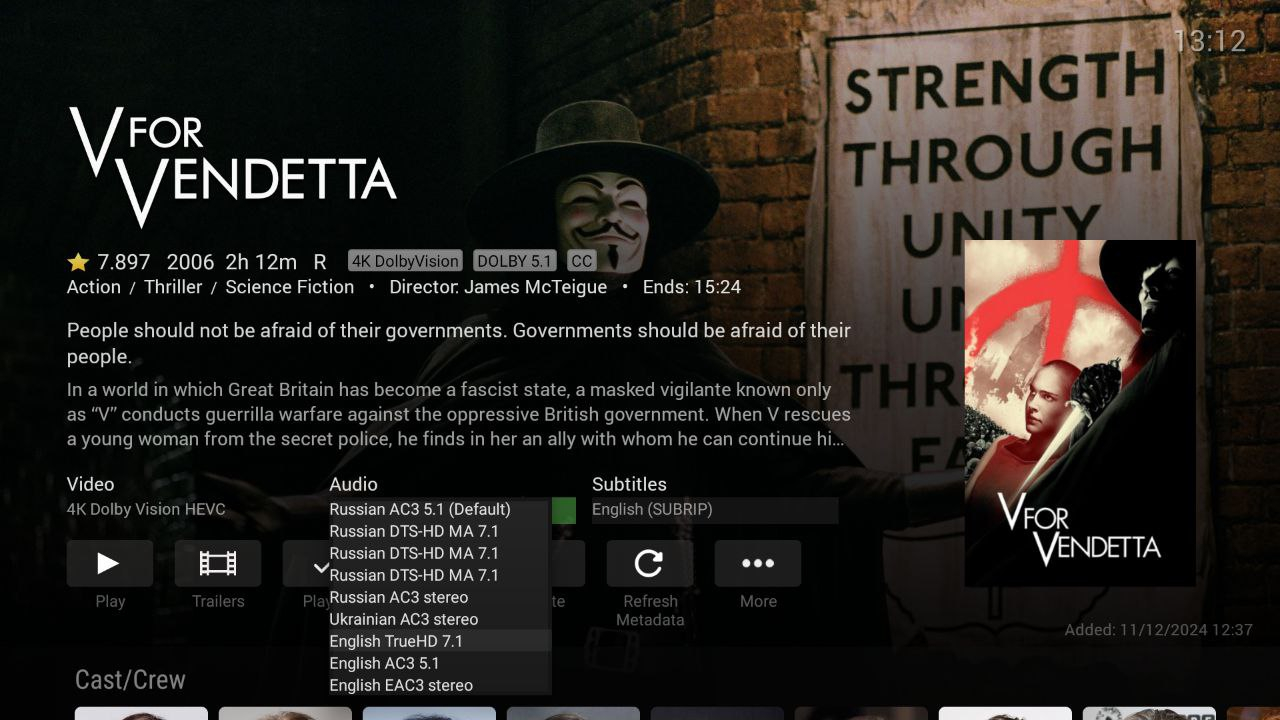Click the Refresh Metadata circular arrow icon
This screenshot has width=1280, height=720.
(650, 563)
